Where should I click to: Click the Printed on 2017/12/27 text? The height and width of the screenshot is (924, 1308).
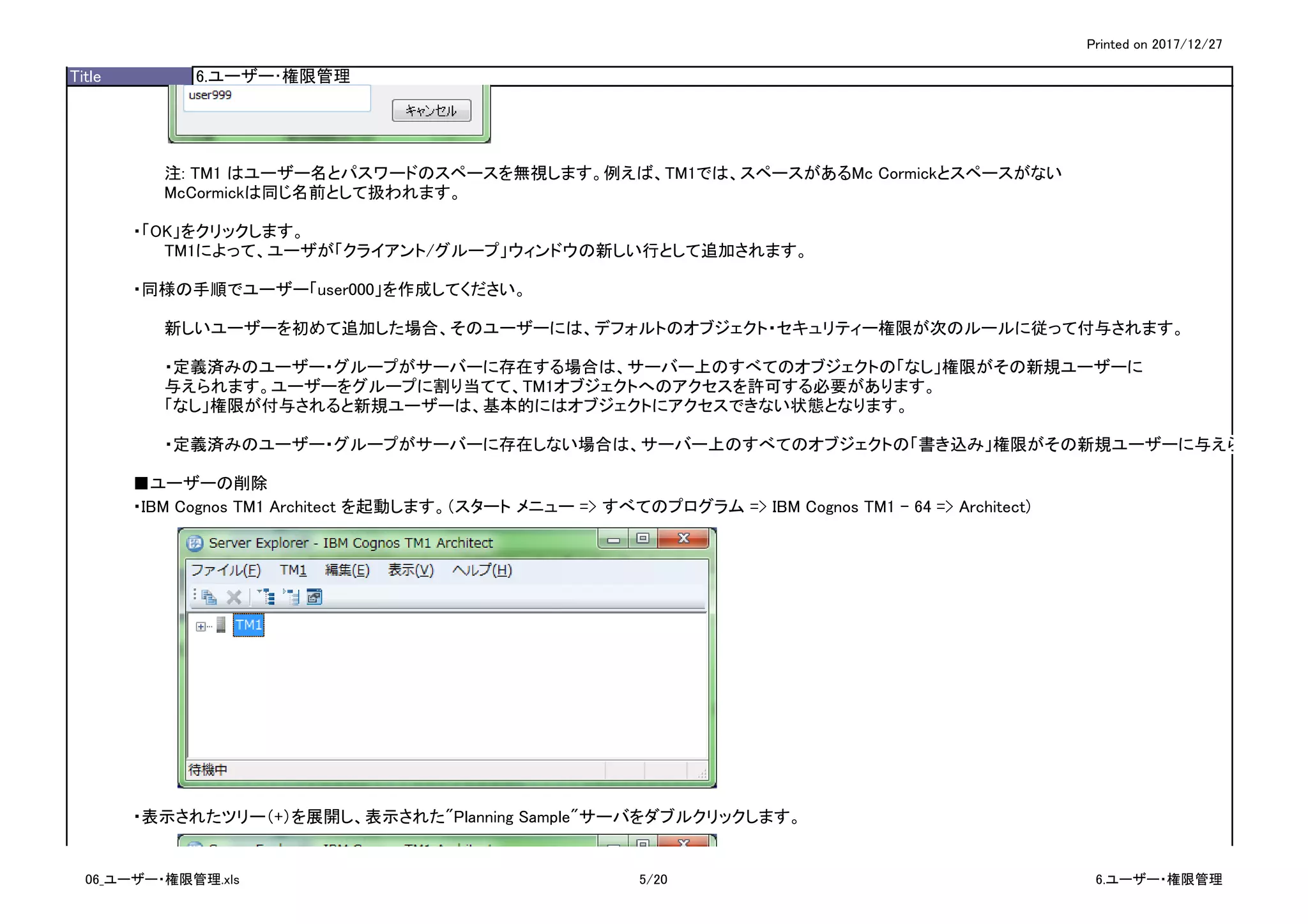click(1155, 44)
